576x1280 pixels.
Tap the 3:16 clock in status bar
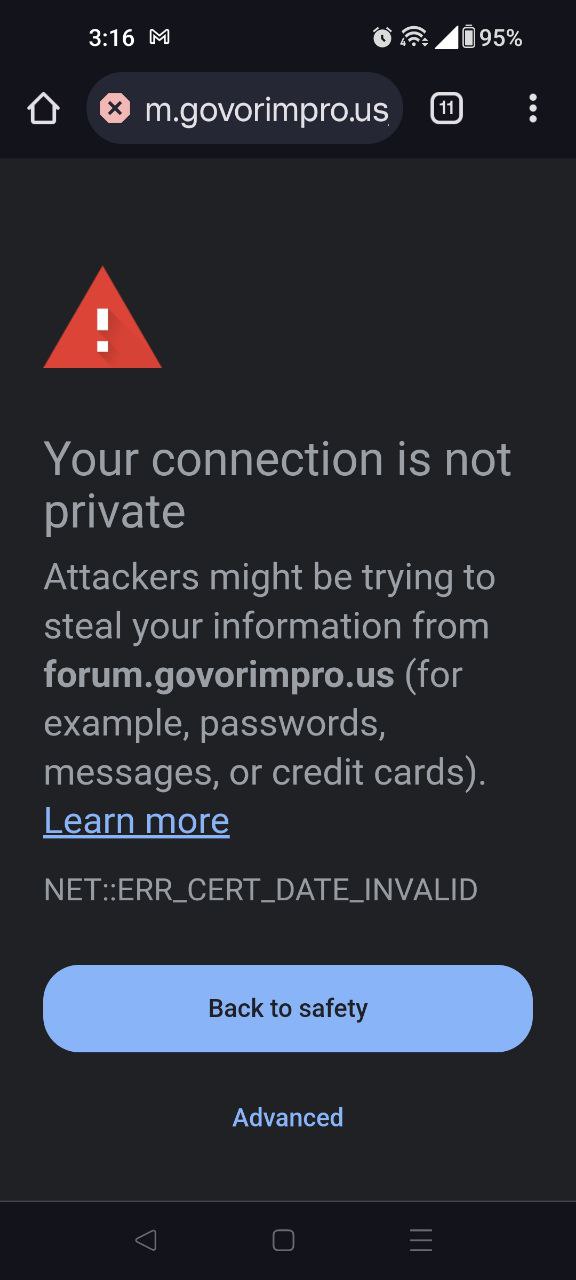pyautogui.click(x=111, y=38)
